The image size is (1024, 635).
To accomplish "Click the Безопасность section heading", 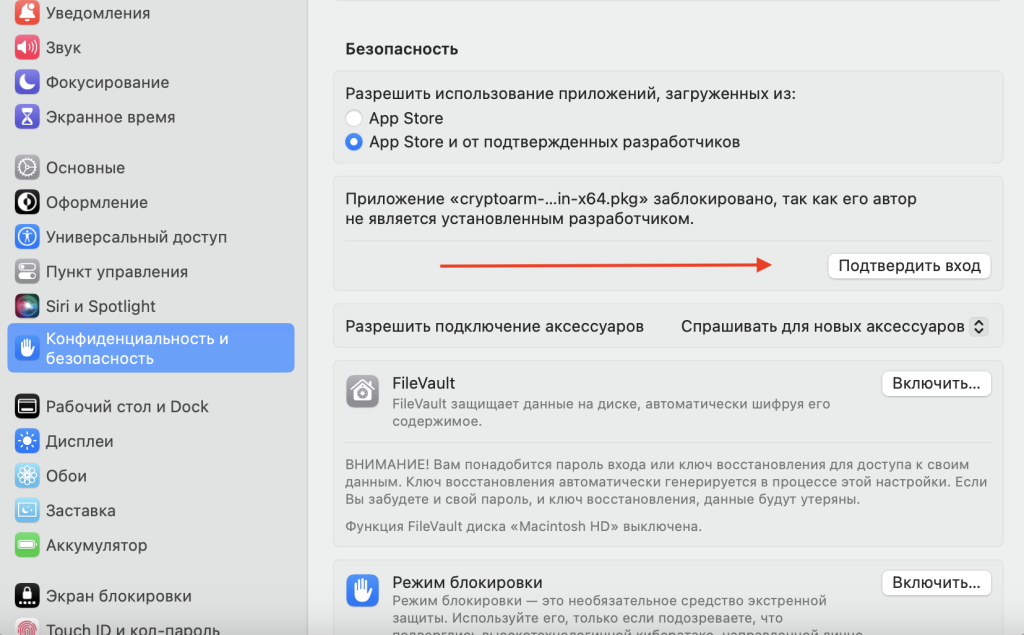I will point(402,49).
